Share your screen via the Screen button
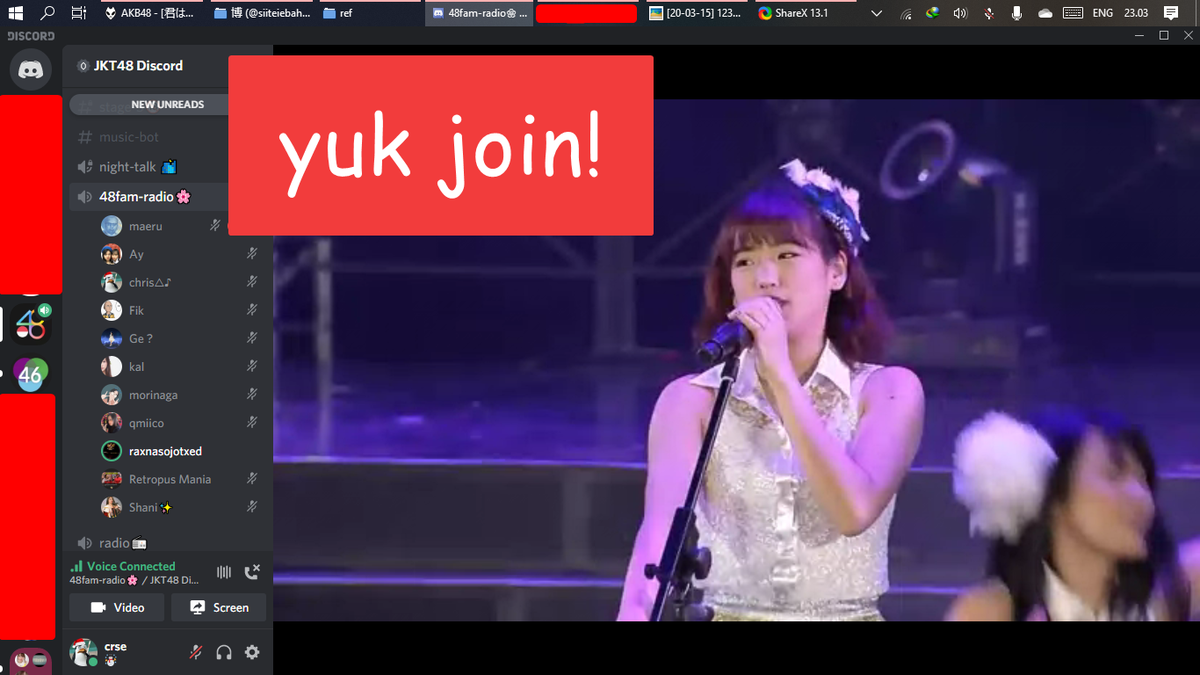The width and height of the screenshot is (1200, 675). [219, 607]
